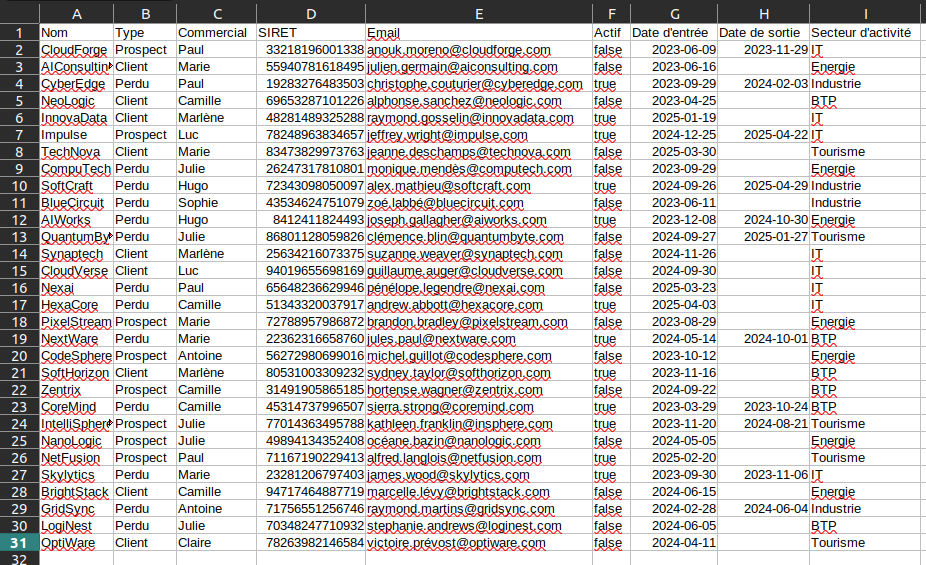Click column I header

click(867, 14)
